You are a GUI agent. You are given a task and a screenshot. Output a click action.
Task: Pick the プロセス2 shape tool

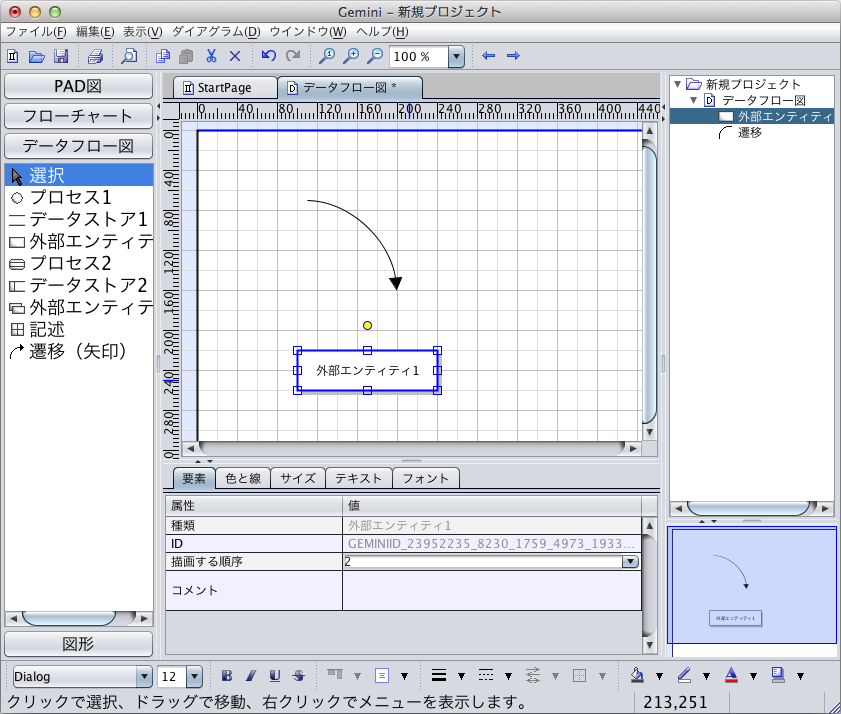79,263
